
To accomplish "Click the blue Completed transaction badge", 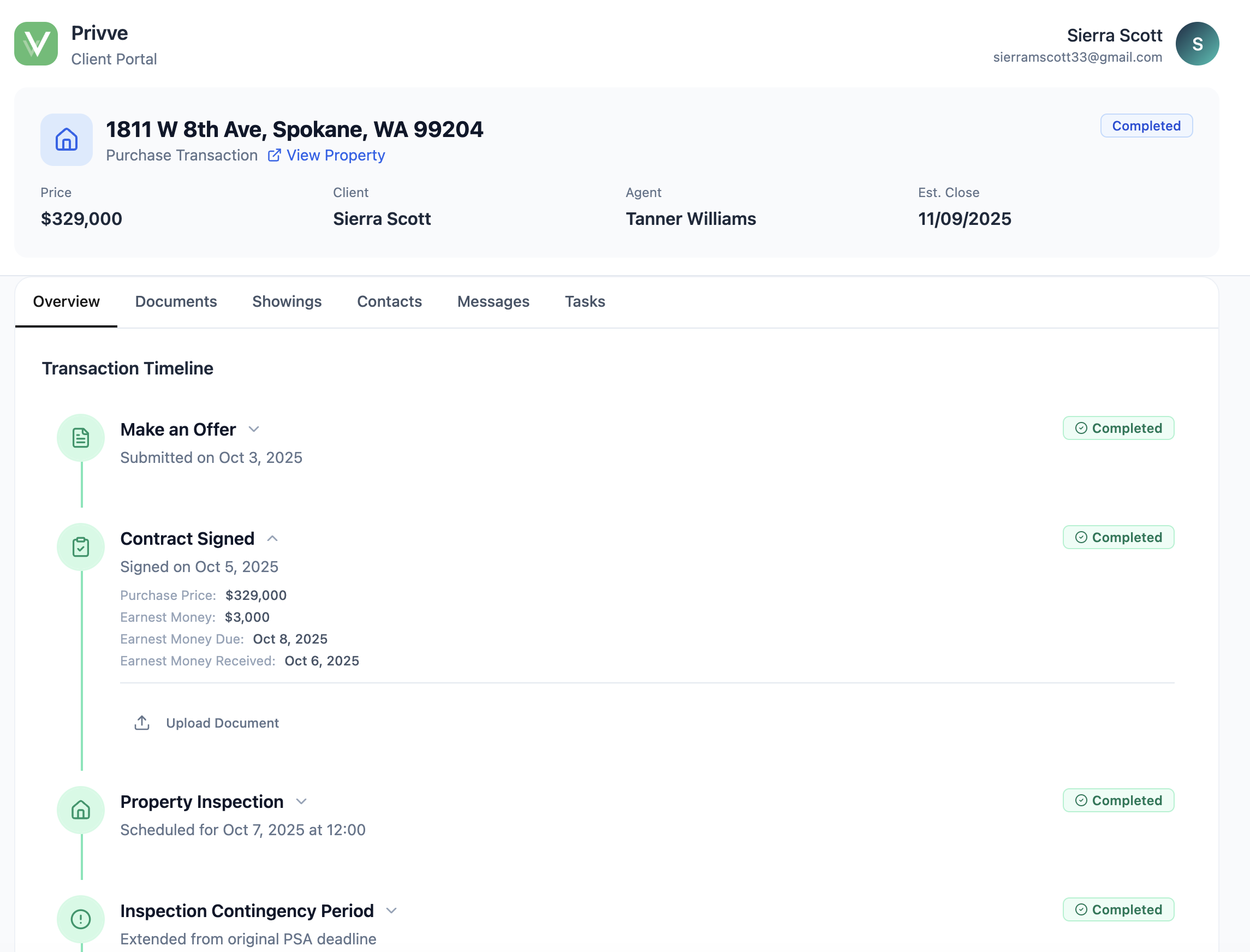I will click(x=1146, y=126).
